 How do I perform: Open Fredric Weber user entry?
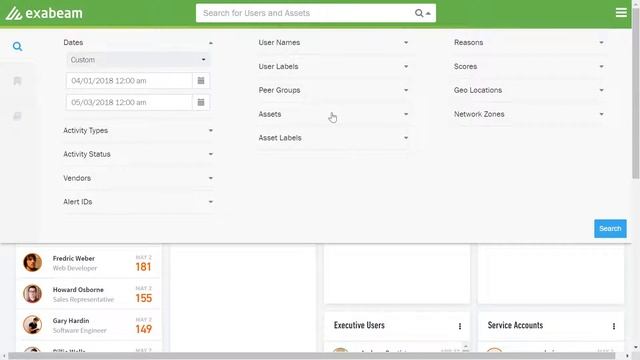[89, 262]
